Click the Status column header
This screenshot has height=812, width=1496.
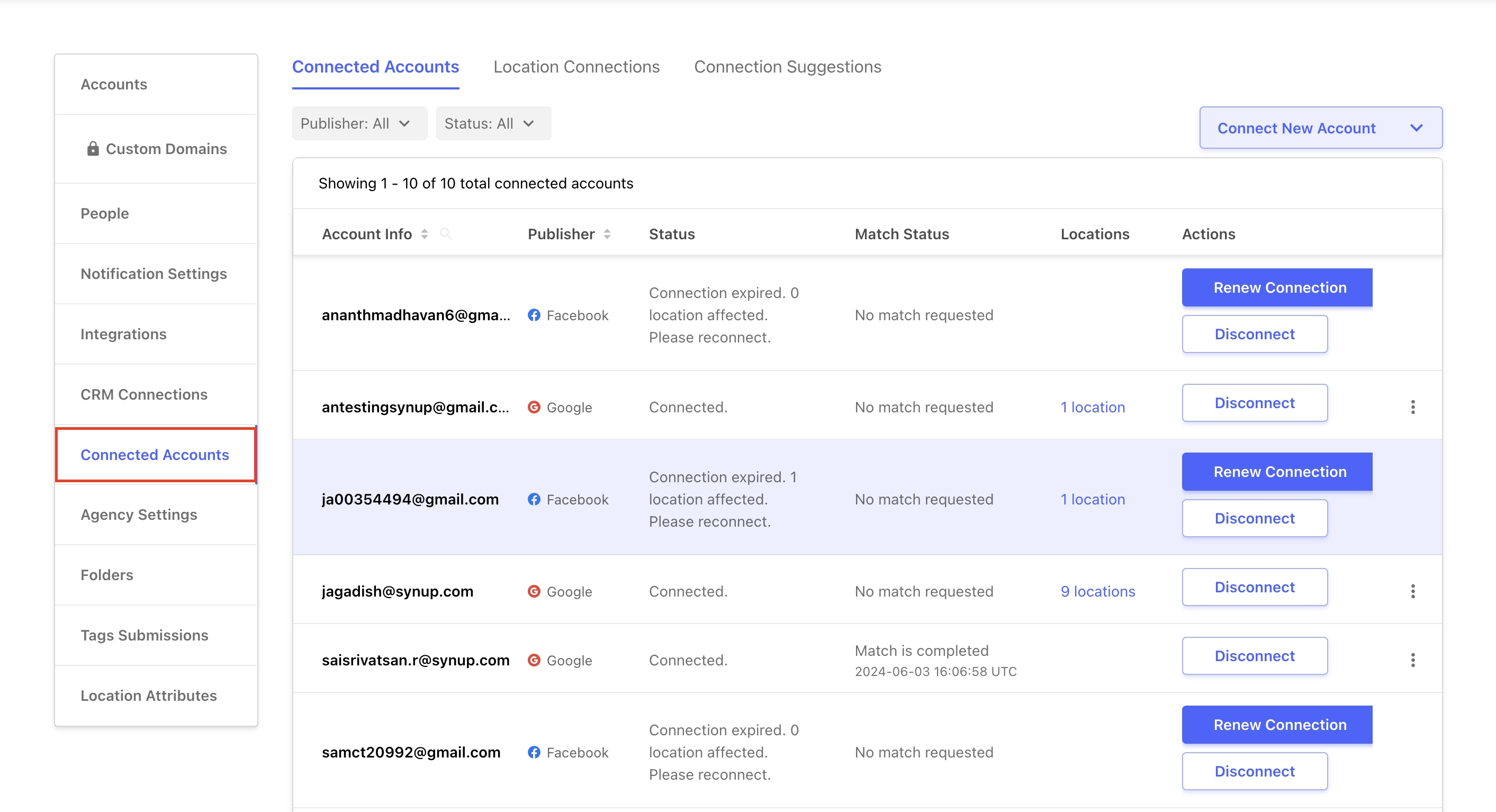pos(672,234)
